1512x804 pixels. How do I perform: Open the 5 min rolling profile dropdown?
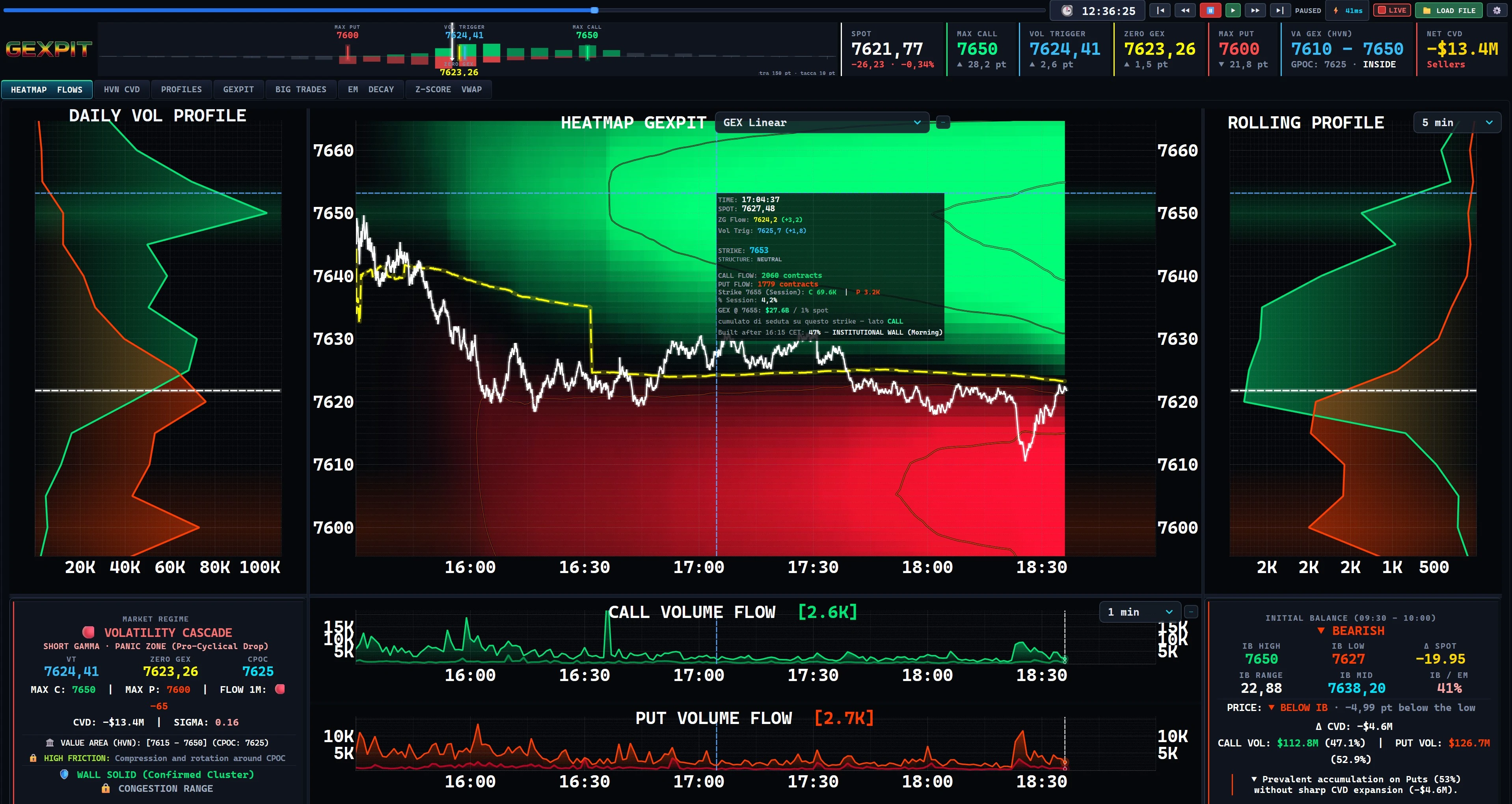click(1457, 123)
